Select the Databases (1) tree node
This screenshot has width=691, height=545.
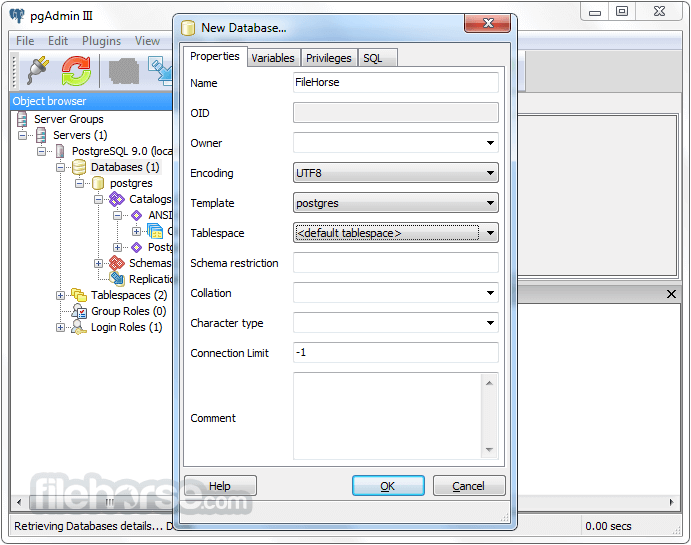(124, 167)
